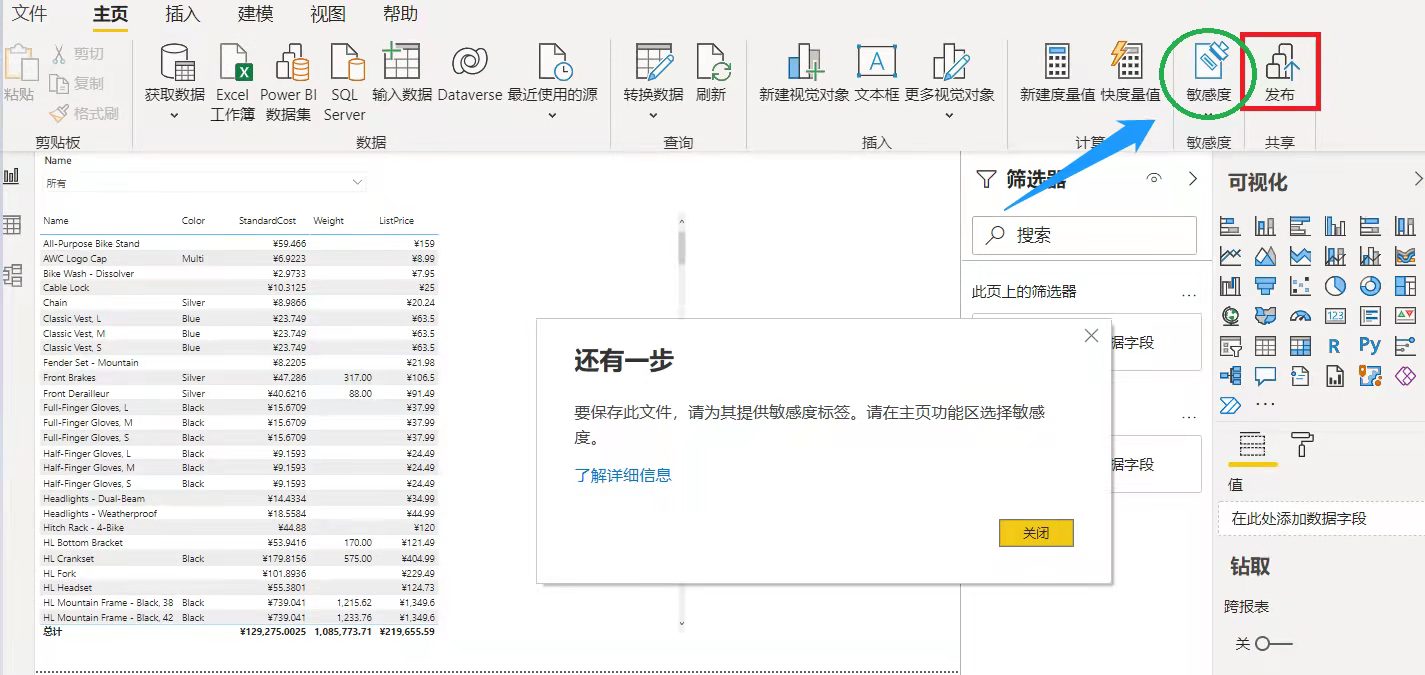
Task: Toggle the 跨报表 cross-report switch
Action: point(1274,644)
